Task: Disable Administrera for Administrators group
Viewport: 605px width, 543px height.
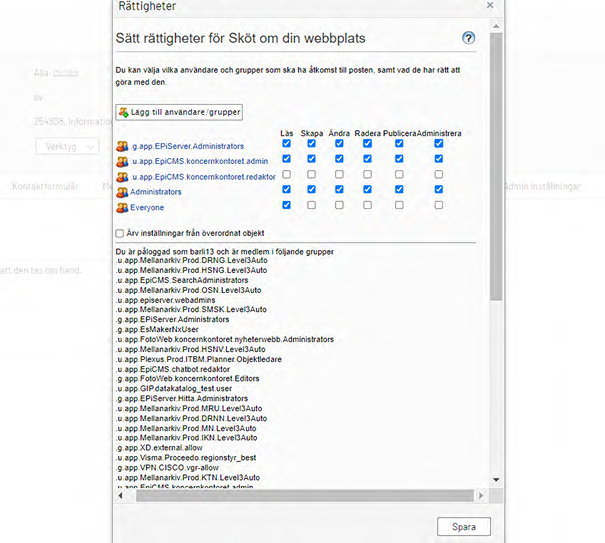Action: pyautogui.click(x=438, y=190)
